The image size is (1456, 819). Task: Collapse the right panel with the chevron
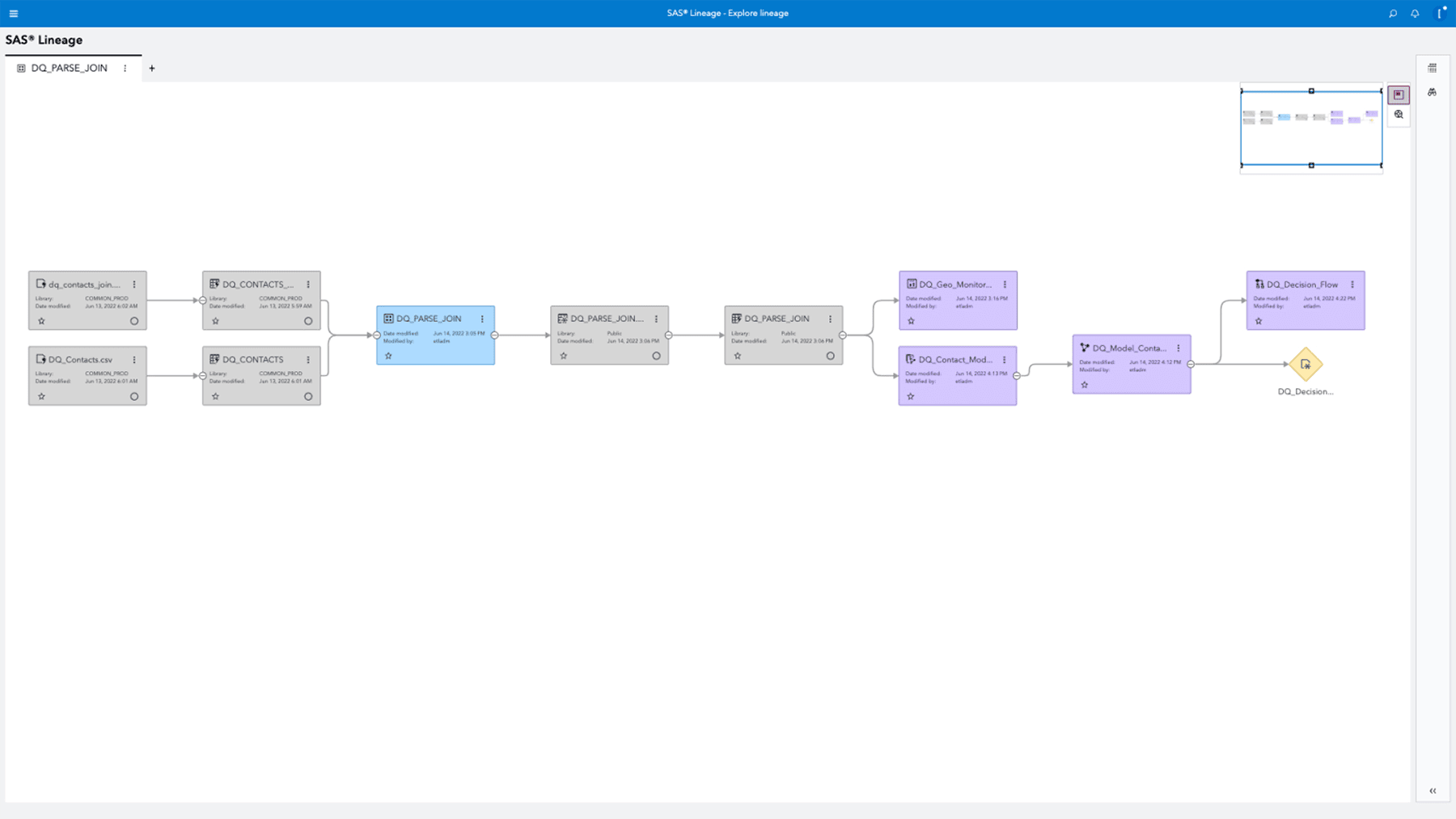click(x=1433, y=791)
